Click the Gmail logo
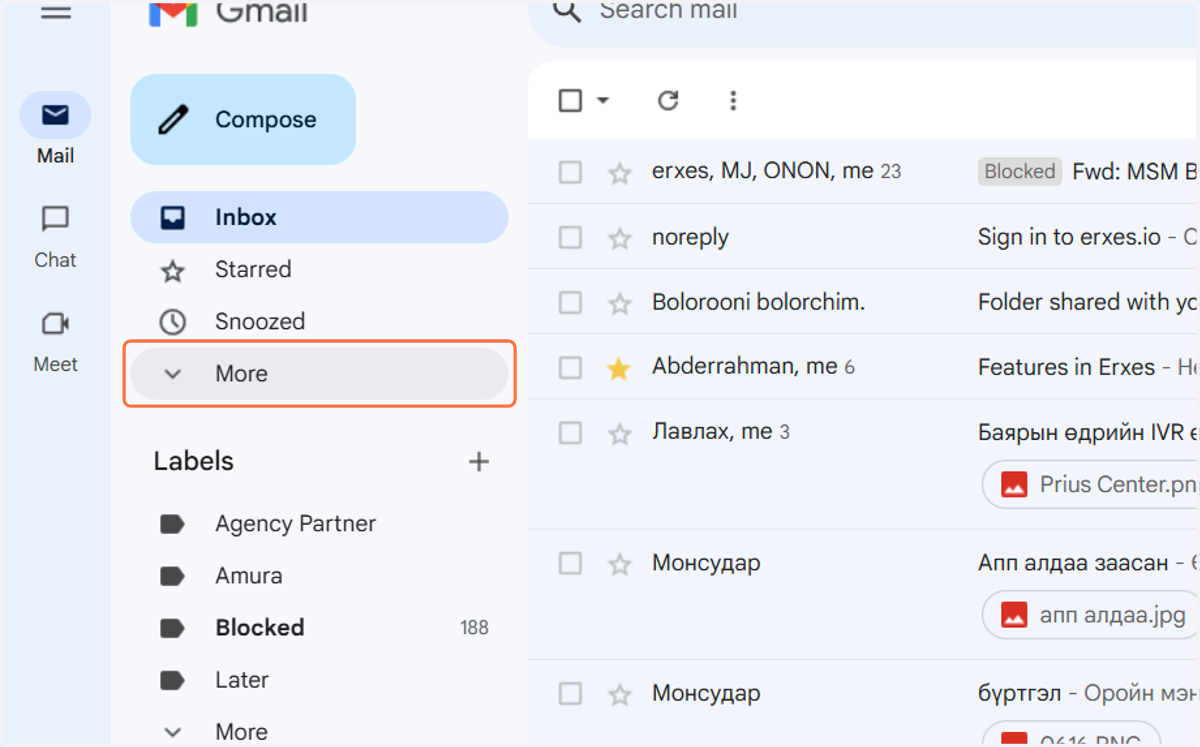This screenshot has height=747, width=1200. tap(229, 12)
